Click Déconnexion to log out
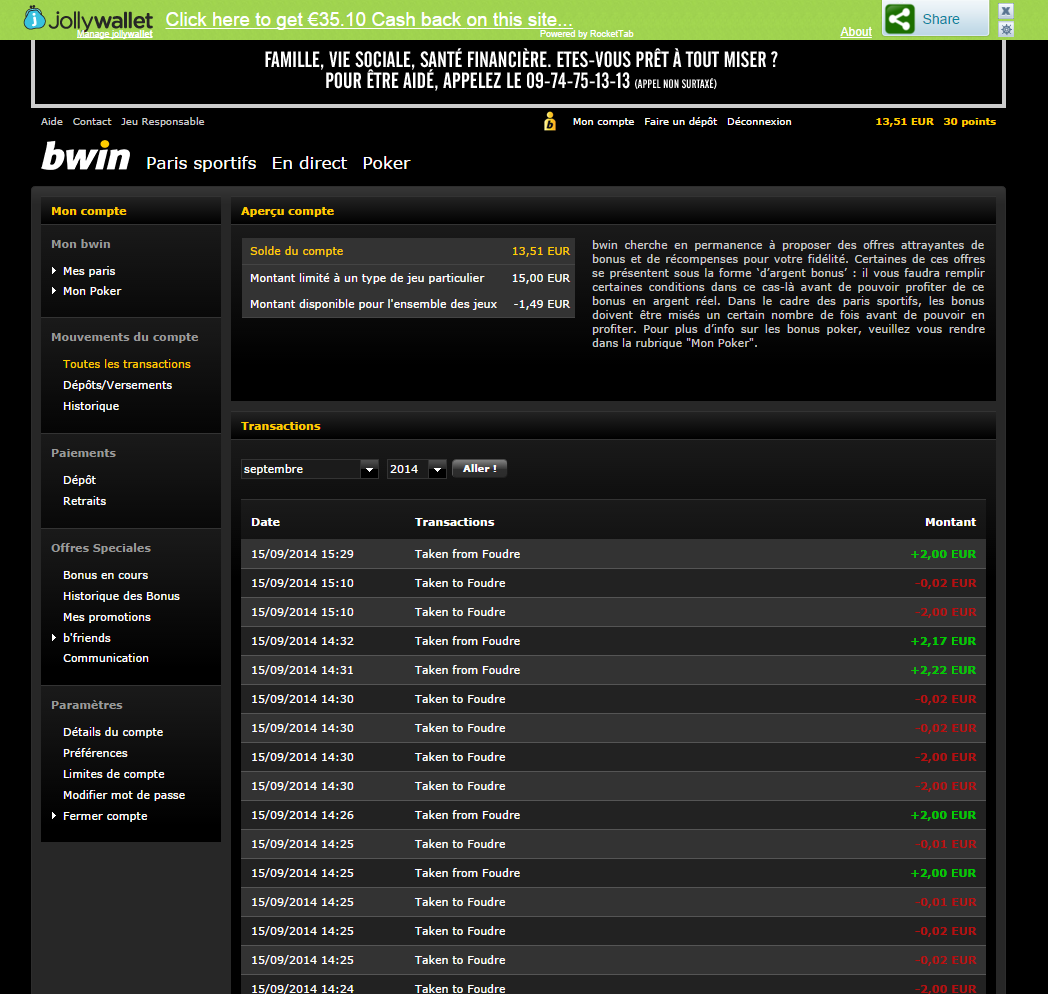1048x994 pixels. click(759, 122)
